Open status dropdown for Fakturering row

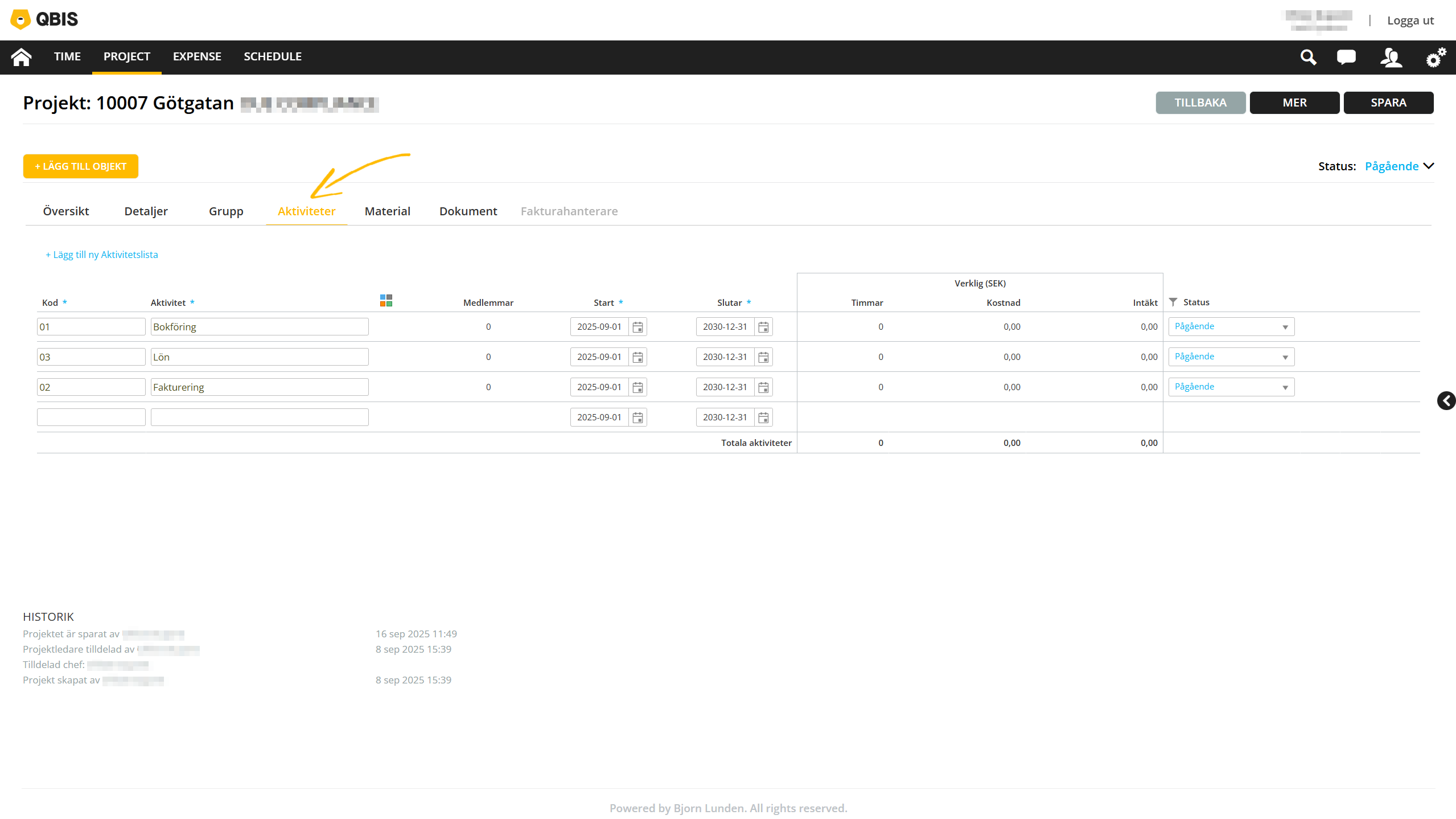(1231, 387)
